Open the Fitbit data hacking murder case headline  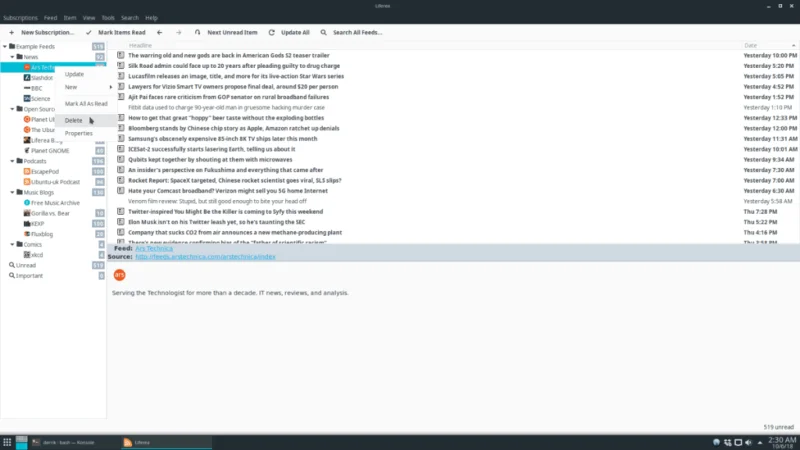pos(227,107)
